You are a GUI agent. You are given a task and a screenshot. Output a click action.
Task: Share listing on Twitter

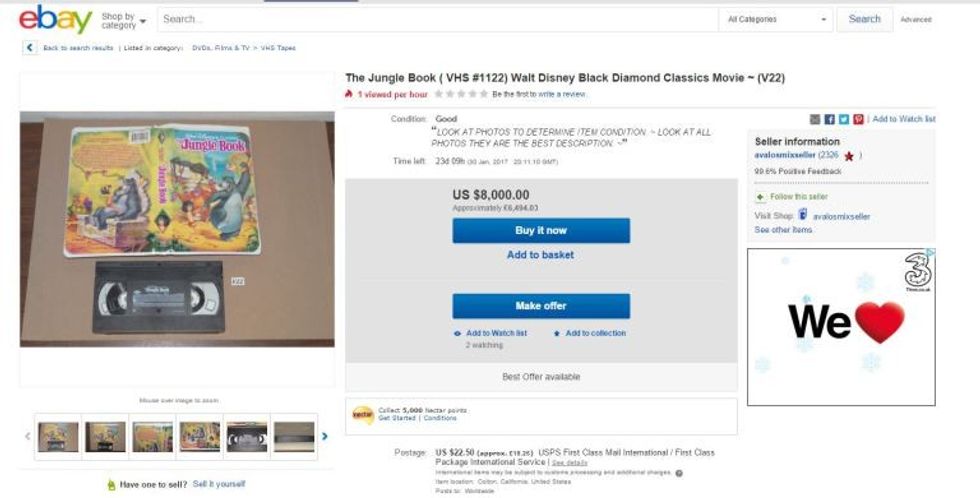pos(843,119)
